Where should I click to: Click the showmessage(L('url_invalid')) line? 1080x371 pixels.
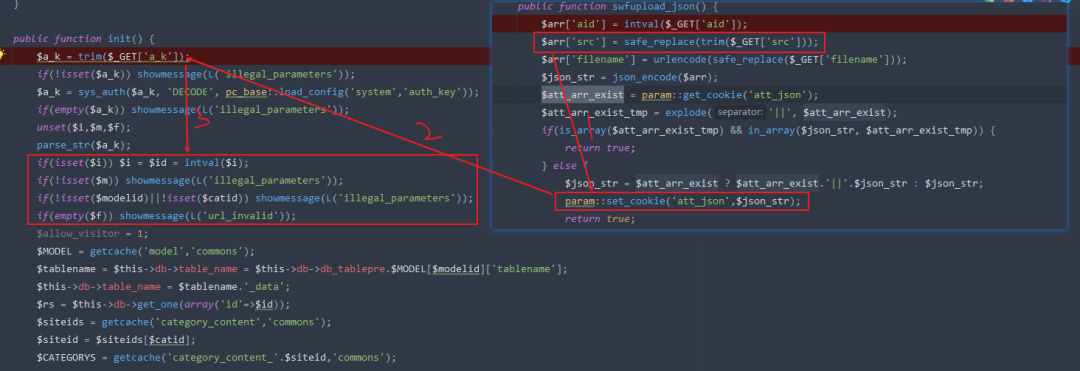coord(207,216)
